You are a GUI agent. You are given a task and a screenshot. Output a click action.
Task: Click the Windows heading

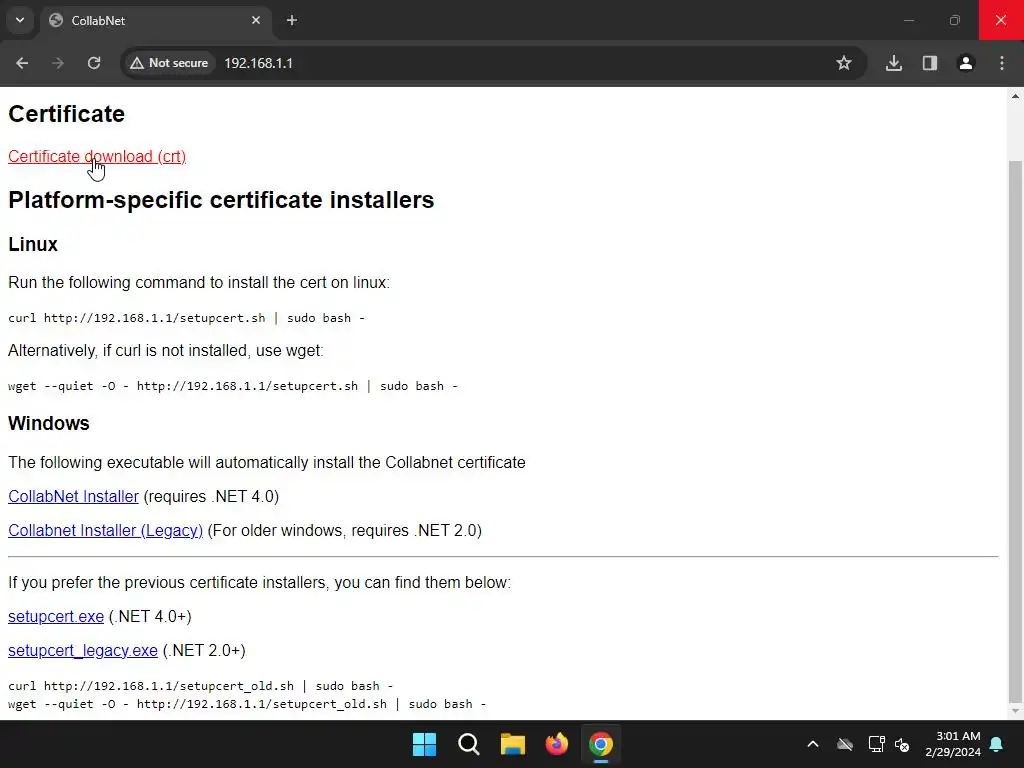(48, 423)
